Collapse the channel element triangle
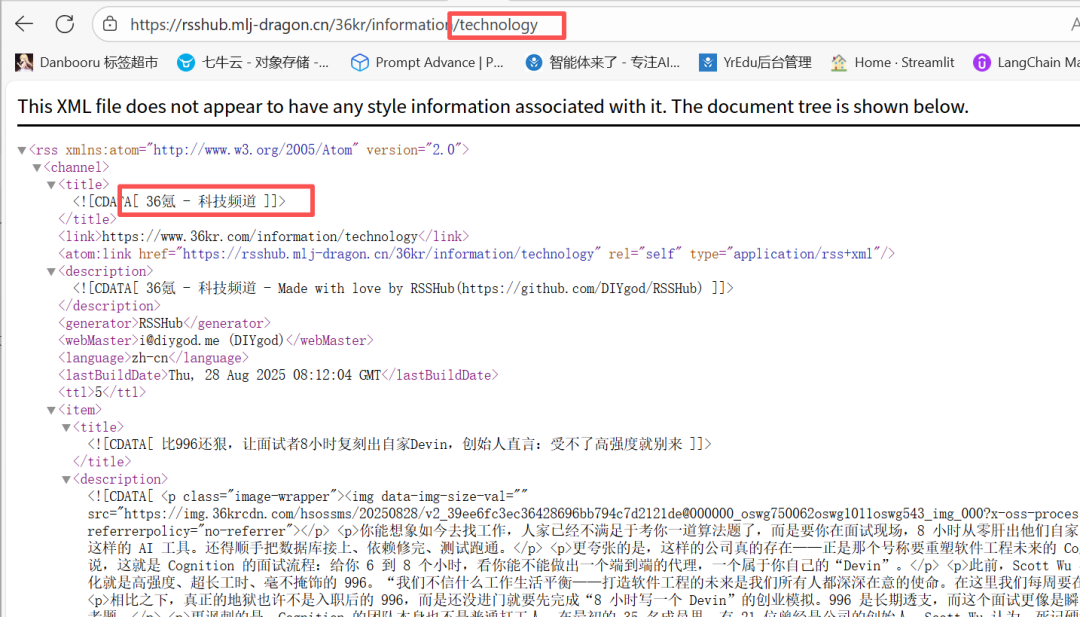This screenshot has width=1080, height=617. pyautogui.click(x=37, y=167)
